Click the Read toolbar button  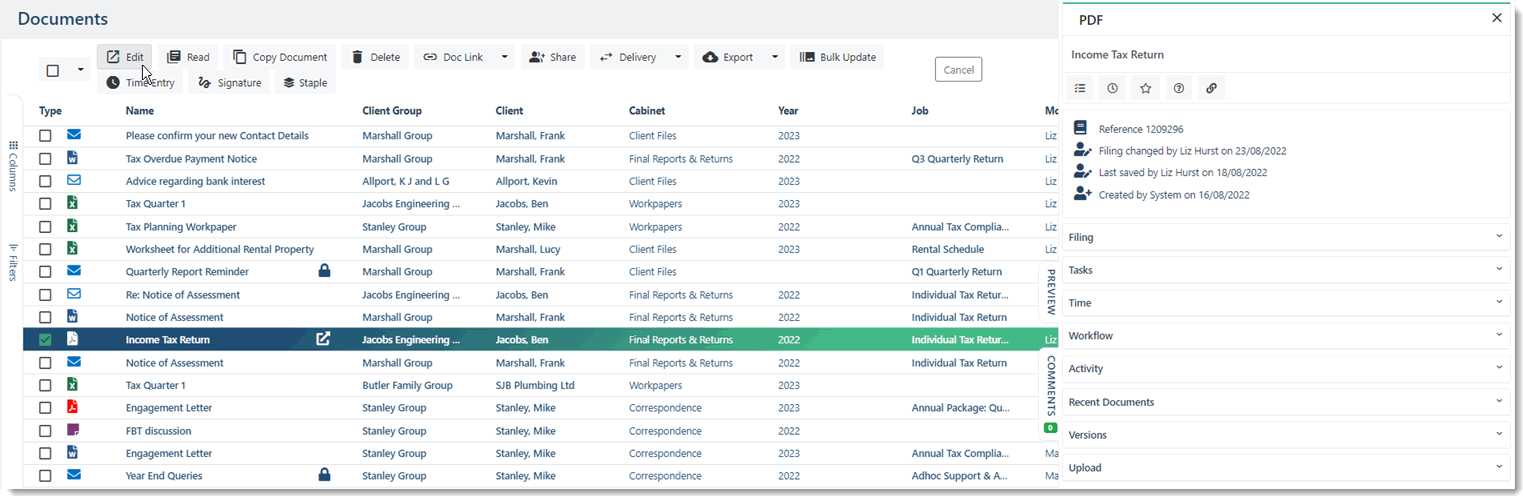click(x=188, y=57)
